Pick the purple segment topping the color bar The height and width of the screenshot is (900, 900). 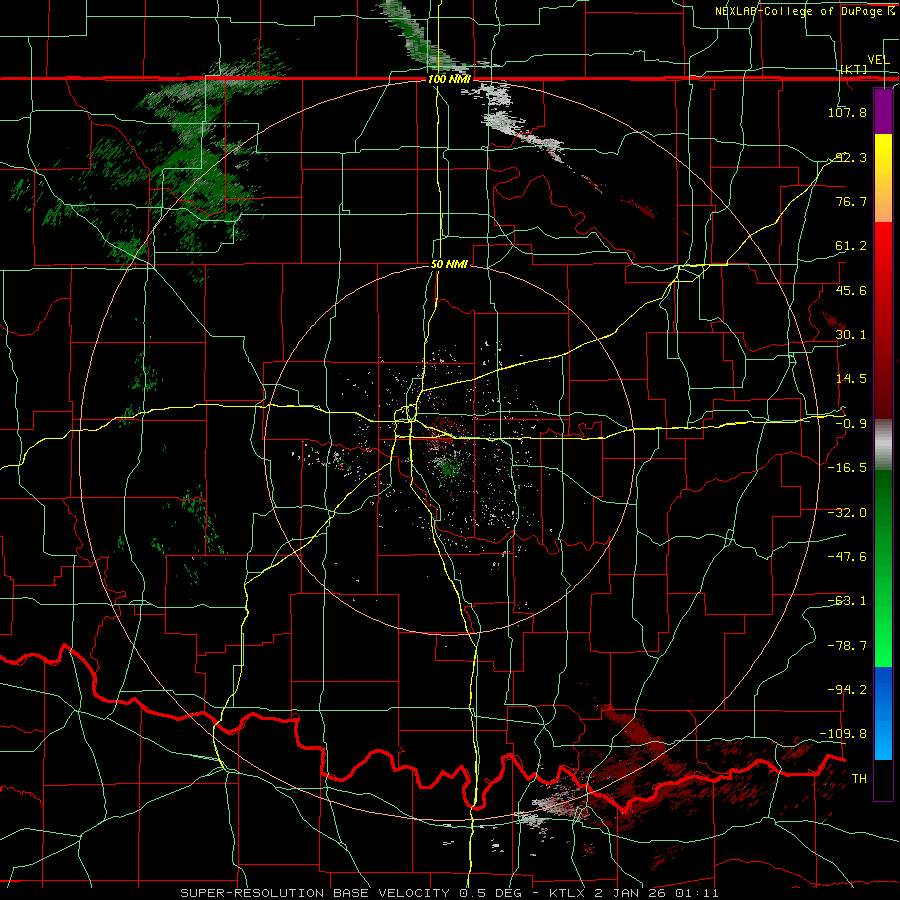(x=883, y=111)
